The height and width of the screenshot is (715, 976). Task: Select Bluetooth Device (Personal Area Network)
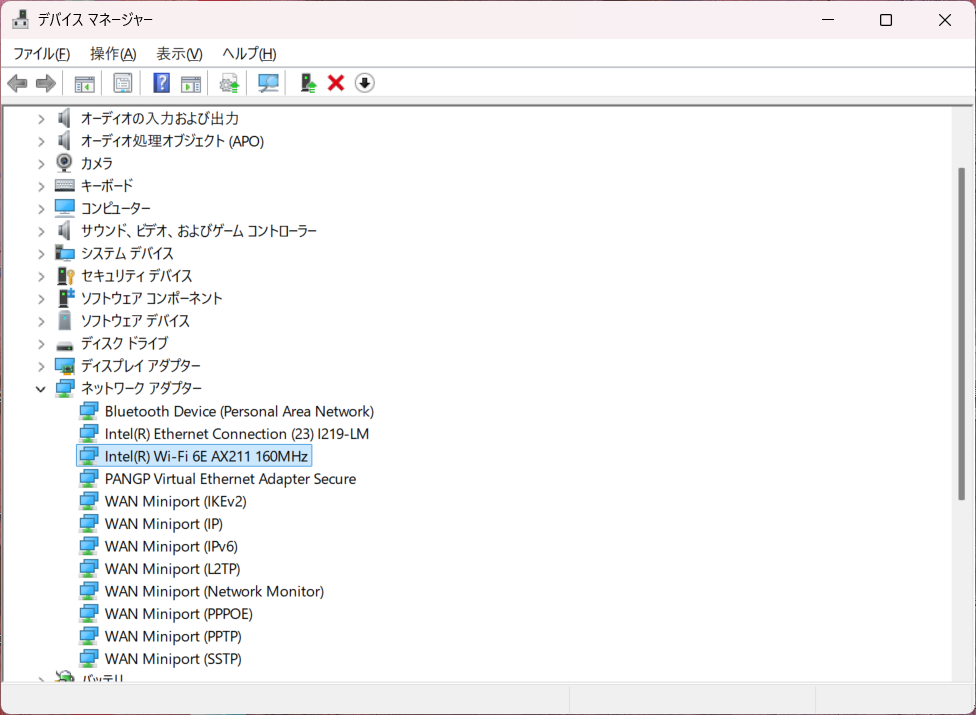point(239,411)
